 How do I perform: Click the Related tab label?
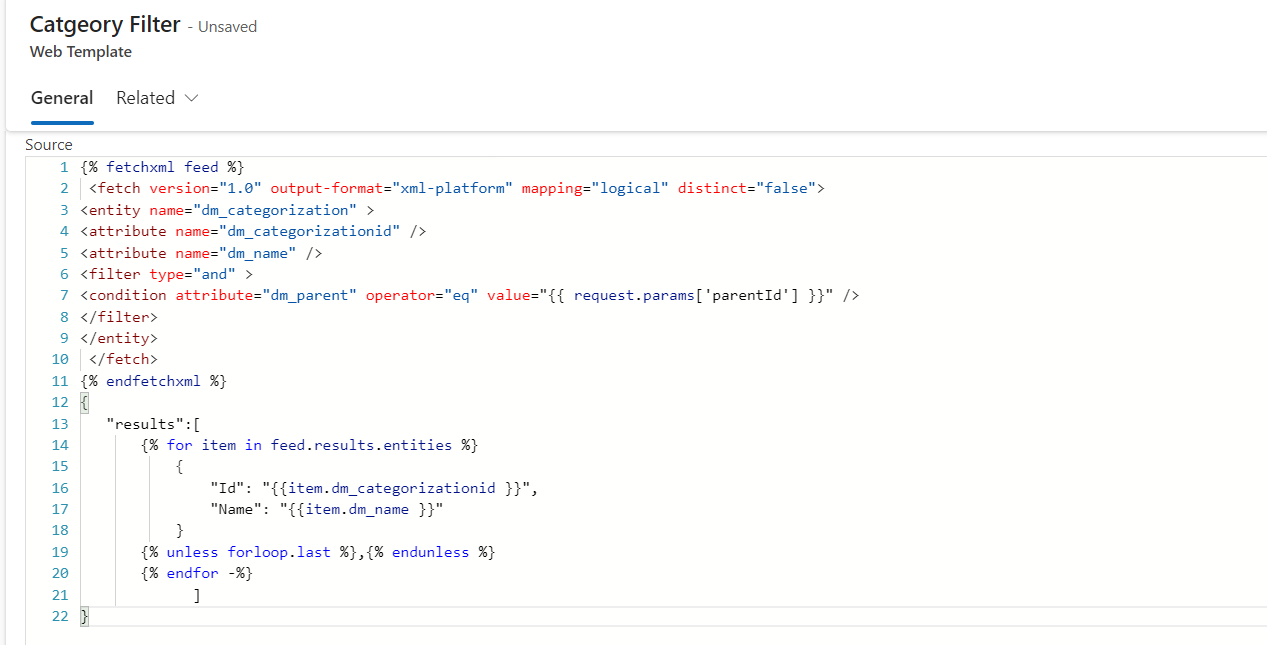click(x=143, y=98)
